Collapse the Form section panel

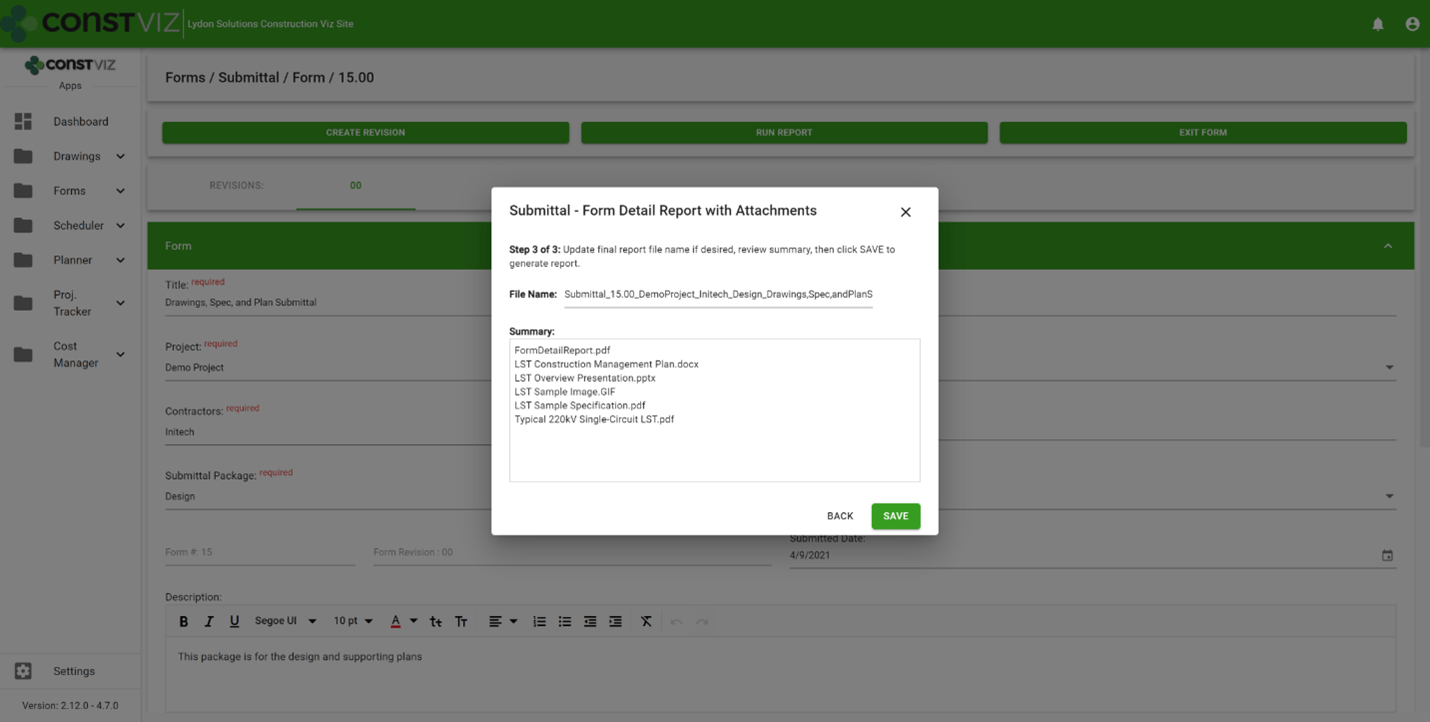(1387, 246)
